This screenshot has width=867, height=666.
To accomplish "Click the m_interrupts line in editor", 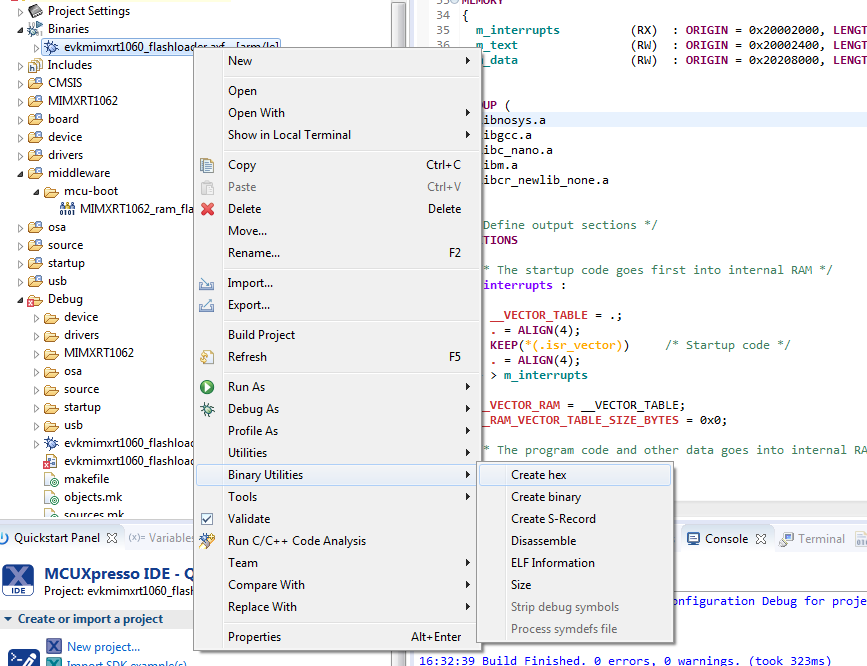I will [518, 30].
